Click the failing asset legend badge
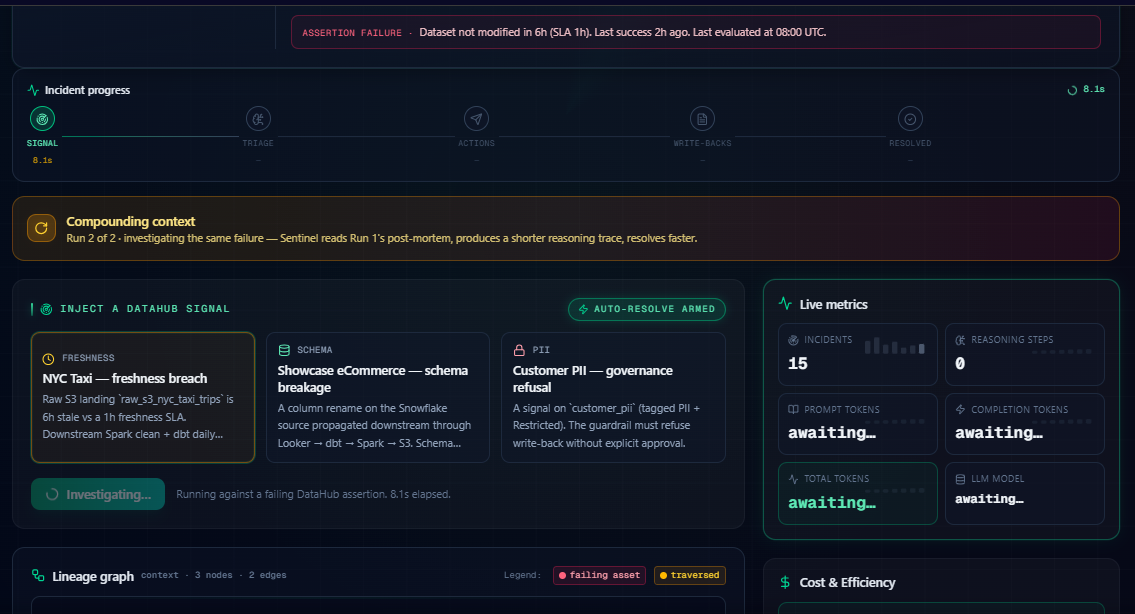This screenshot has height=614, width=1135. [x=599, y=575]
